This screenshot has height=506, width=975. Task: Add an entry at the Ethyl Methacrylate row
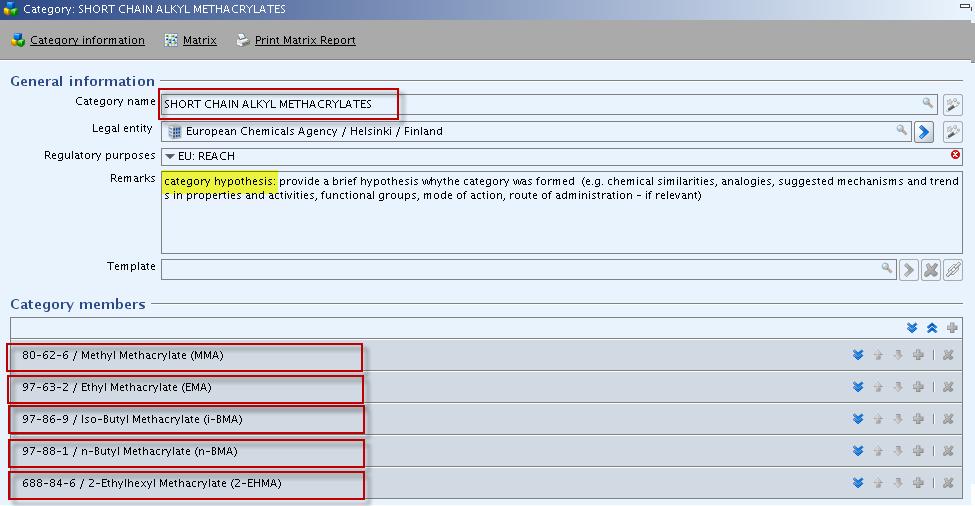tap(918, 387)
